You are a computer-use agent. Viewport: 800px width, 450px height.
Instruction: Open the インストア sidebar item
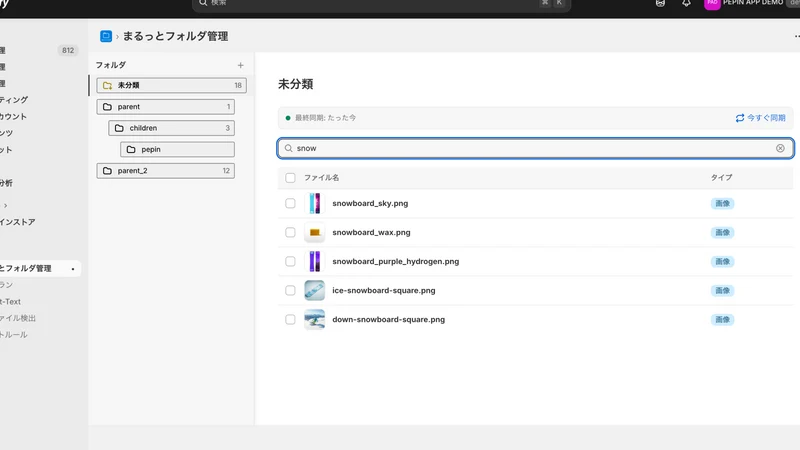[x=17, y=222]
